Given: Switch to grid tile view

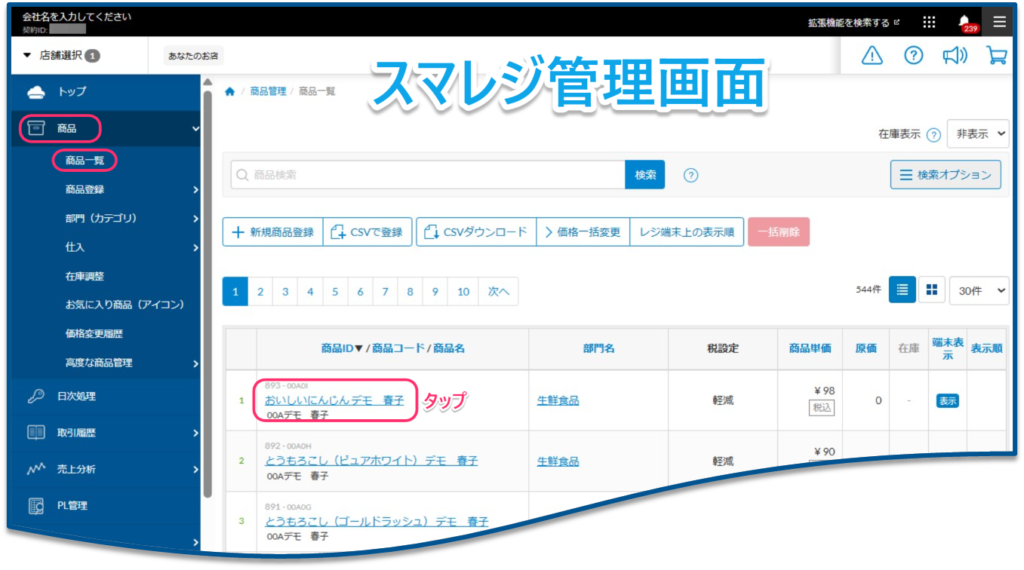Looking at the screenshot, I should coord(931,290).
